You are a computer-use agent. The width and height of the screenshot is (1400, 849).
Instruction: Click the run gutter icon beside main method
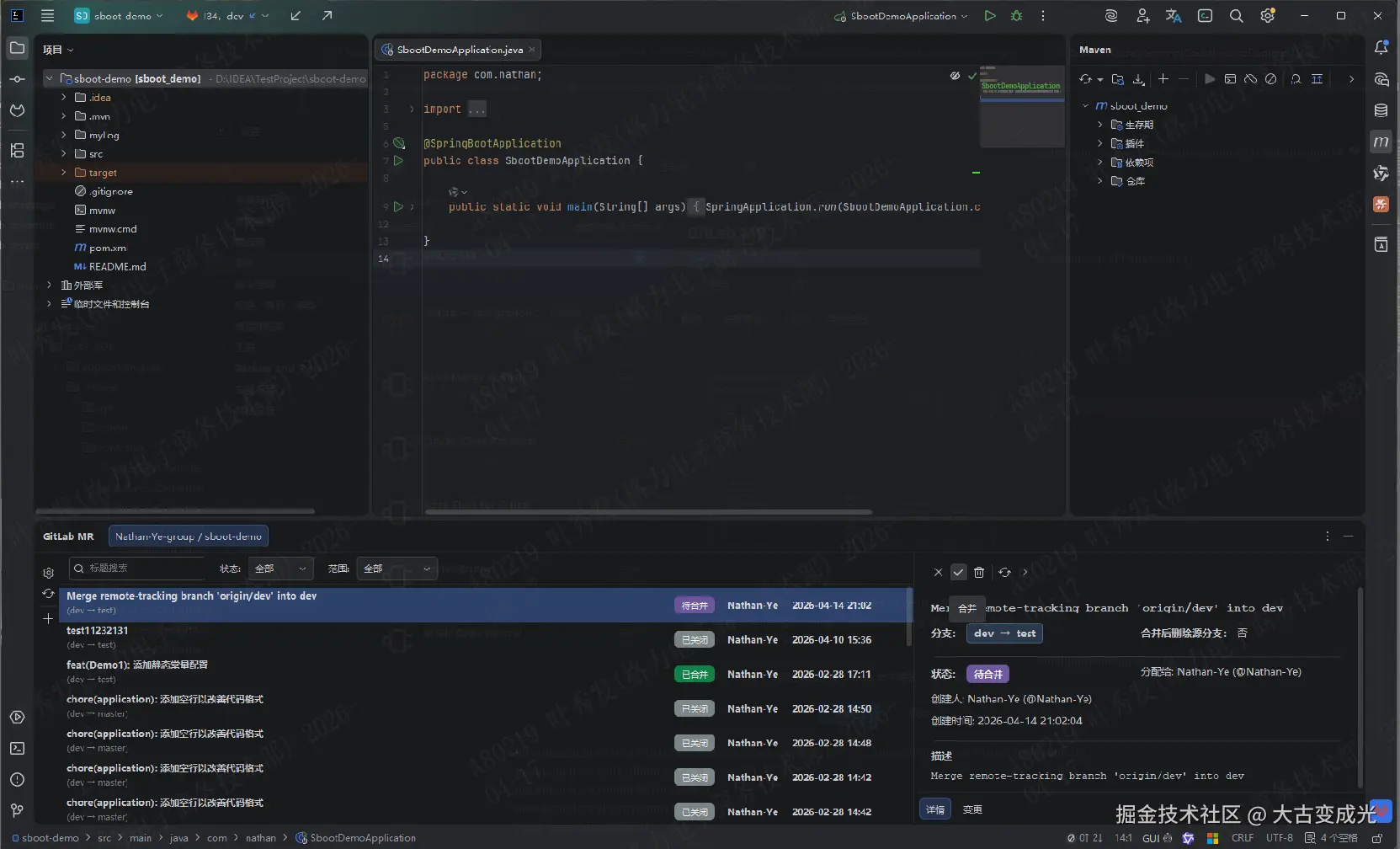click(399, 206)
